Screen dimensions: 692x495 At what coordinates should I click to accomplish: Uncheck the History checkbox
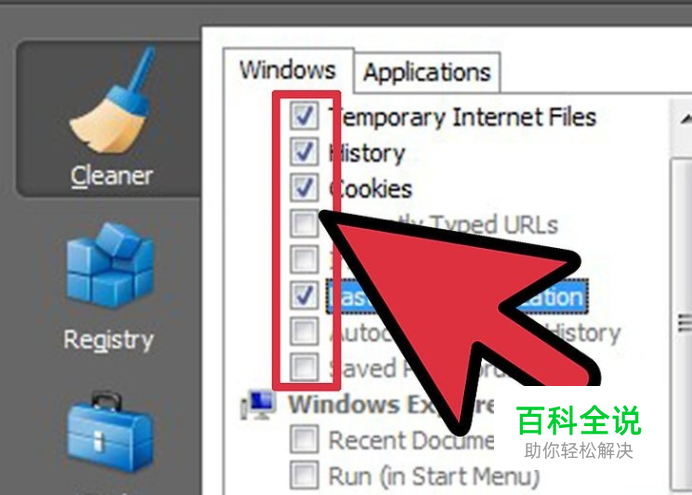click(304, 152)
